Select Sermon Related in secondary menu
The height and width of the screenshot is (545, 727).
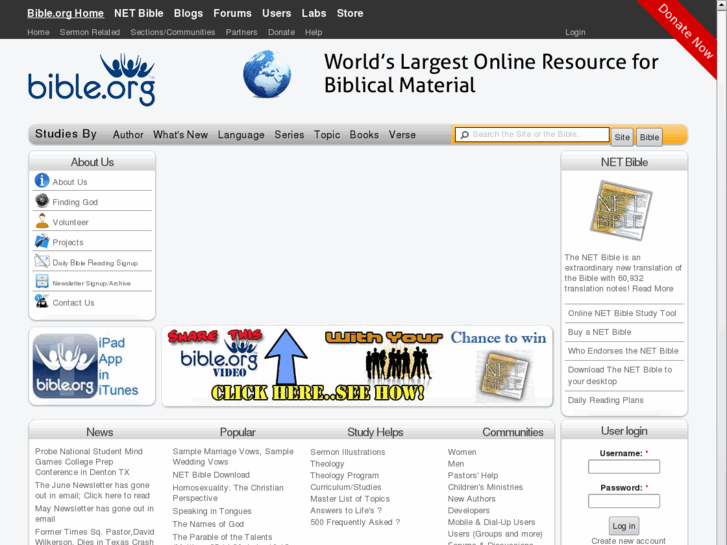[89, 32]
